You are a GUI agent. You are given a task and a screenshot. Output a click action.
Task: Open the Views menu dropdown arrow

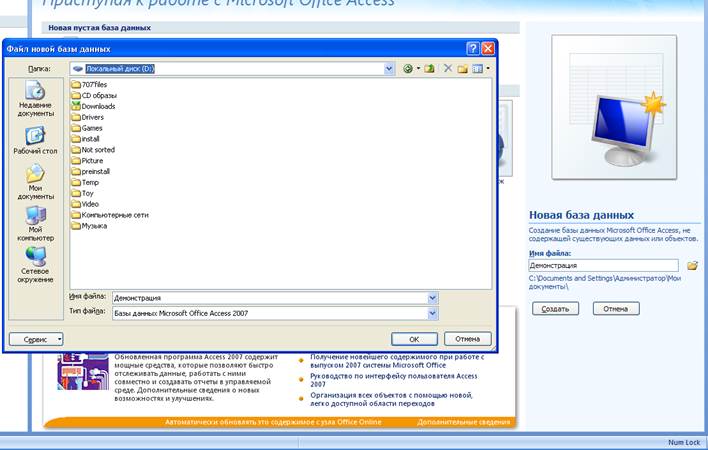point(488,69)
